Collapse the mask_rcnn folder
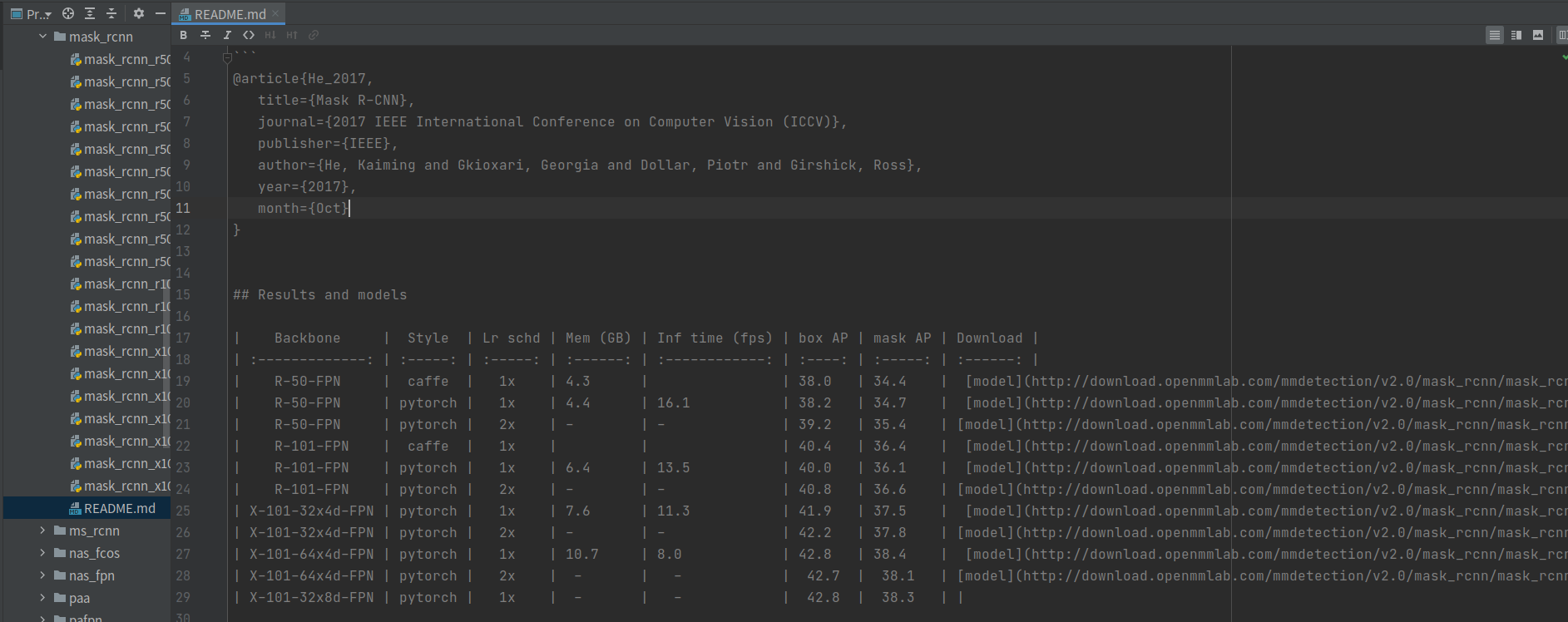The width and height of the screenshot is (1568, 622). click(x=42, y=37)
